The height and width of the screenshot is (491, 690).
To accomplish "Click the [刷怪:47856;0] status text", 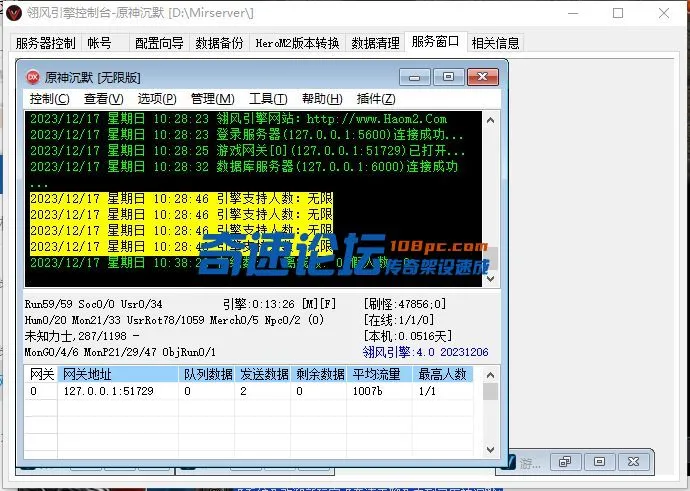I will click(405, 304).
